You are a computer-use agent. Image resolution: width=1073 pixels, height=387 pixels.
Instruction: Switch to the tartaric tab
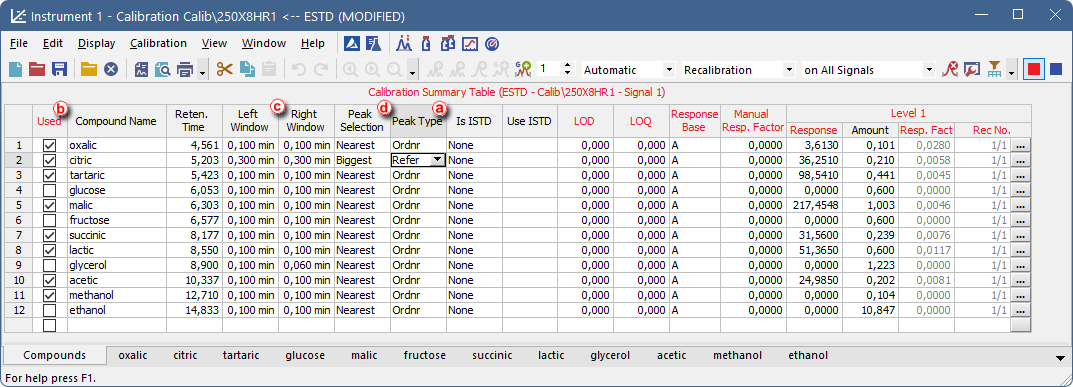pyautogui.click(x=241, y=356)
